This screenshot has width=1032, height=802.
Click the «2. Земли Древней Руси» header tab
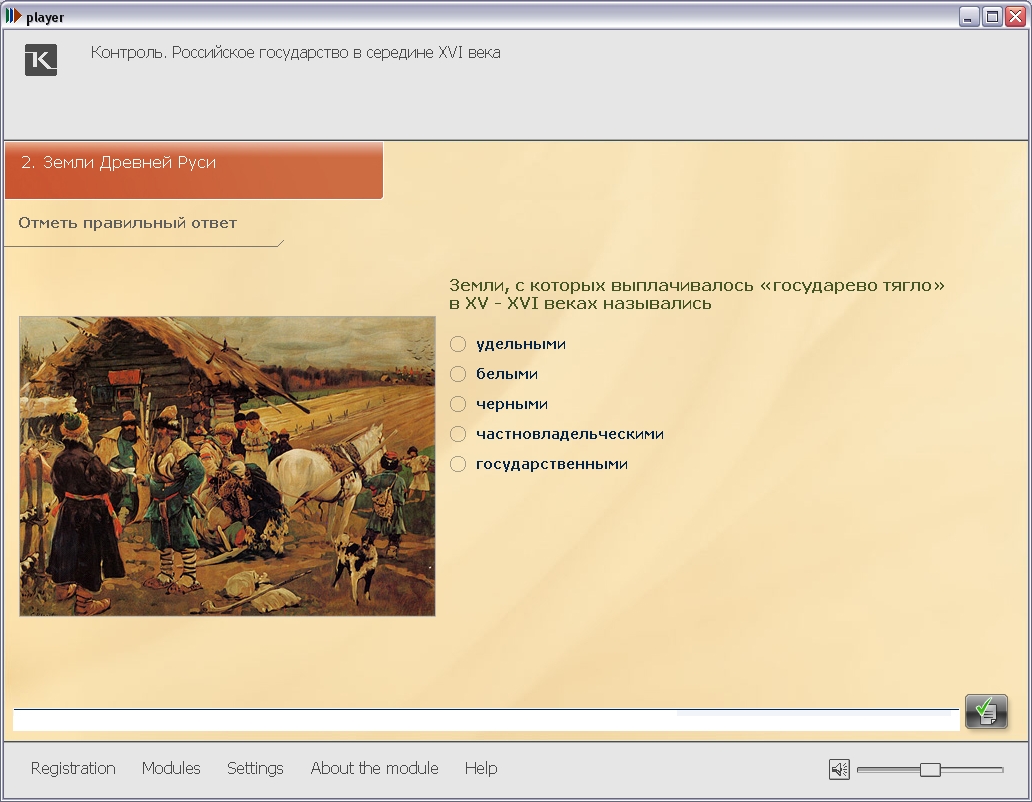[193, 170]
